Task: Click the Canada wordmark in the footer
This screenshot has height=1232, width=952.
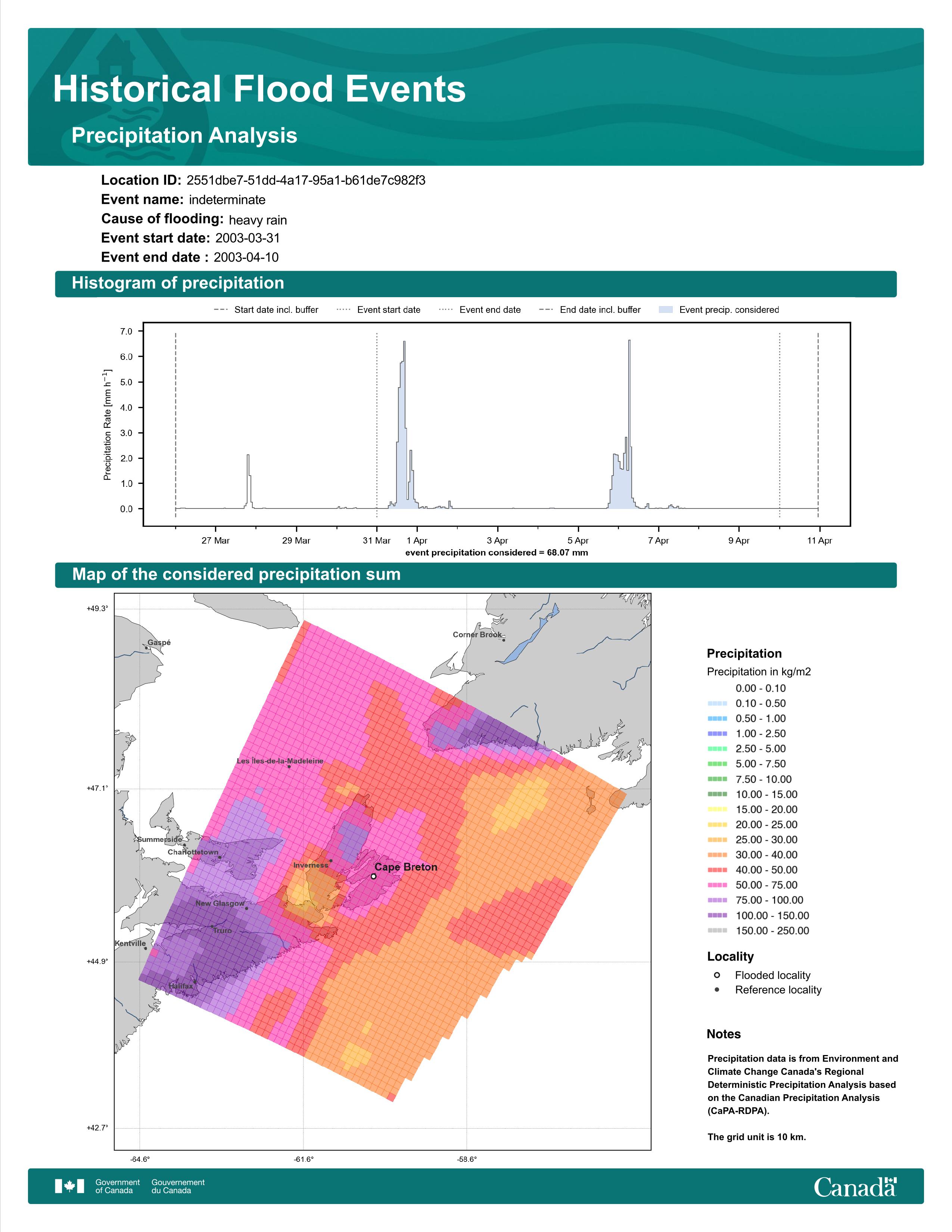Action: pos(855,1186)
